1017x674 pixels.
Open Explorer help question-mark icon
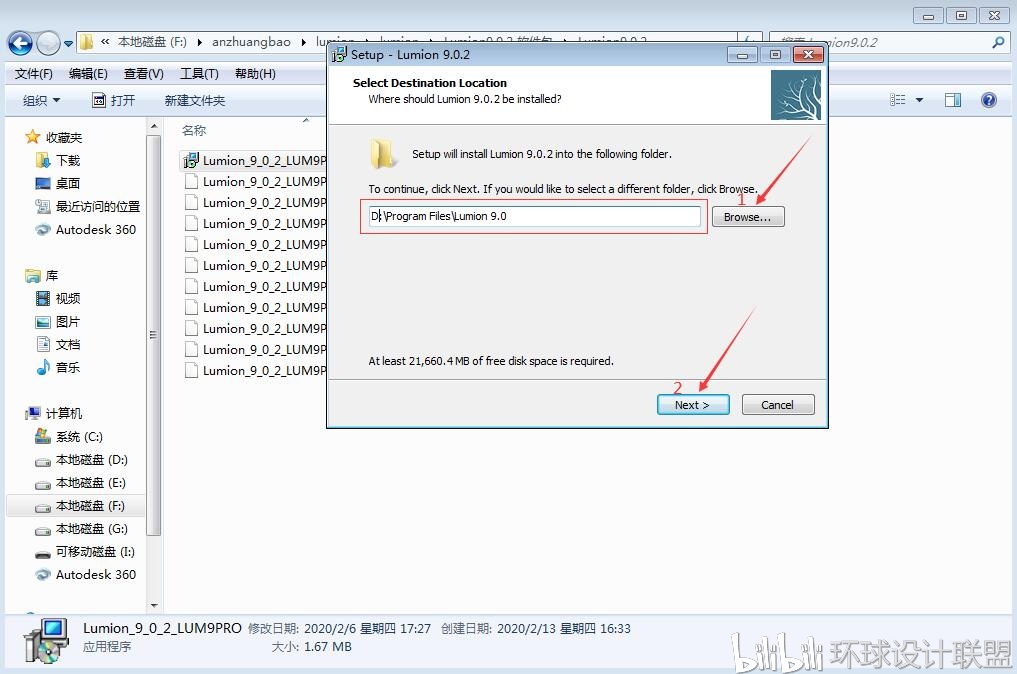point(988,100)
